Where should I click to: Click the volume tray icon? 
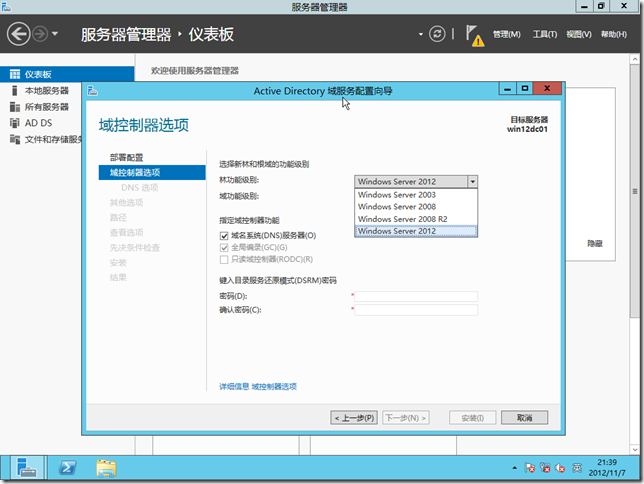point(560,468)
